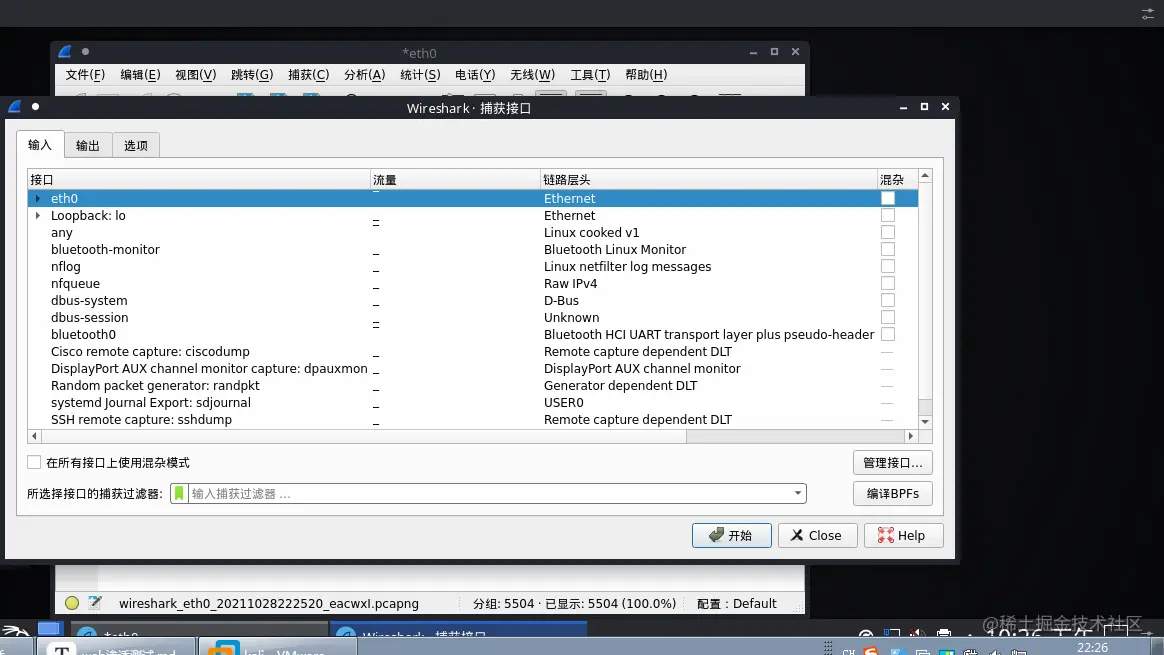1164x655 pixels.
Task: Sort by the 链路层头 column header
Action: [x=708, y=180]
